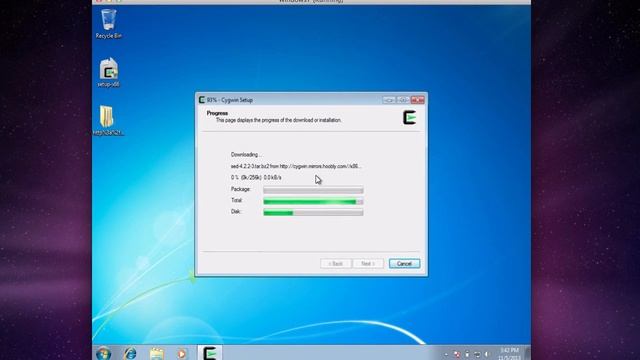
Task: Click the Total progress bar
Action: pyautogui.click(x=313, y=201)
